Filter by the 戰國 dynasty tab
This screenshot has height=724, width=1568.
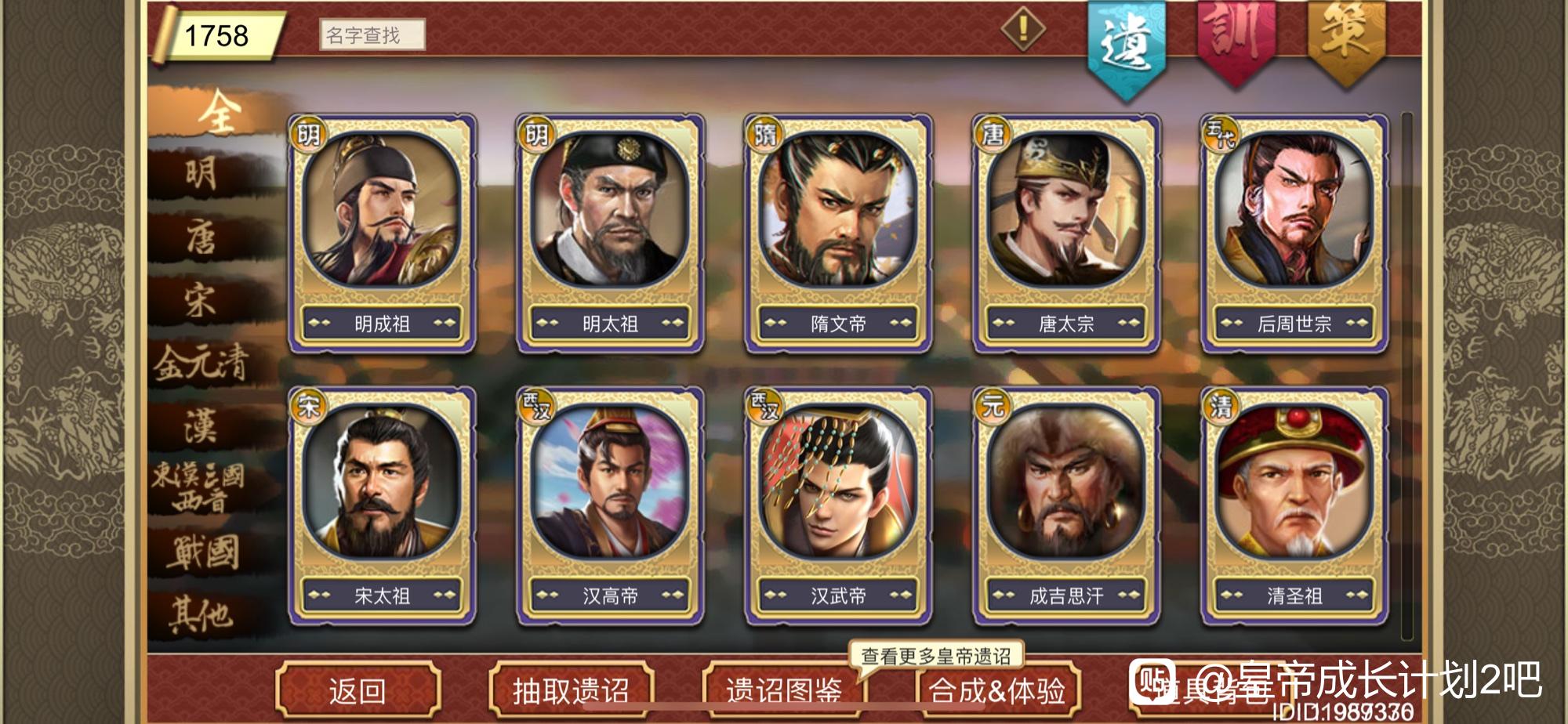click(202, 552)
